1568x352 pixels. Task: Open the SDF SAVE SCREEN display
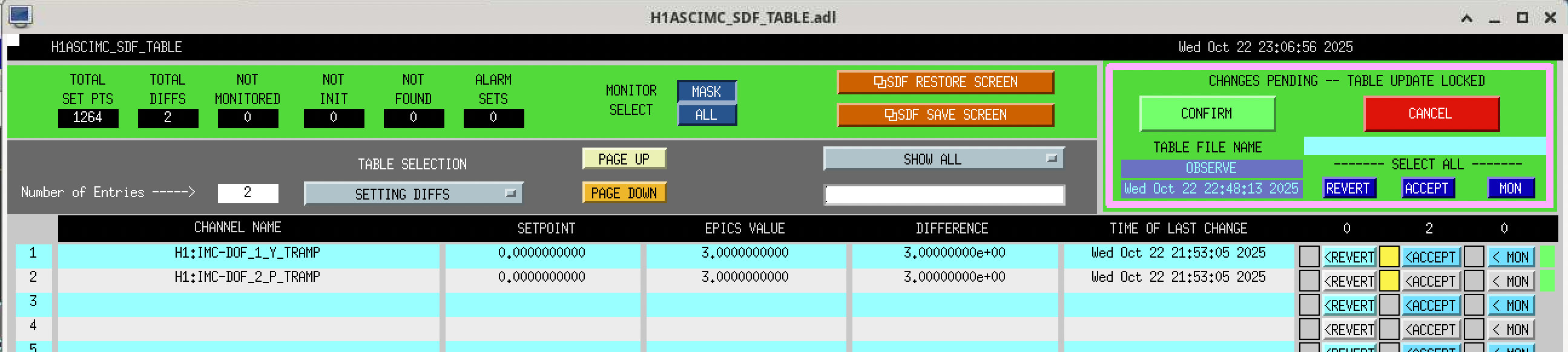tap(944, 115)
